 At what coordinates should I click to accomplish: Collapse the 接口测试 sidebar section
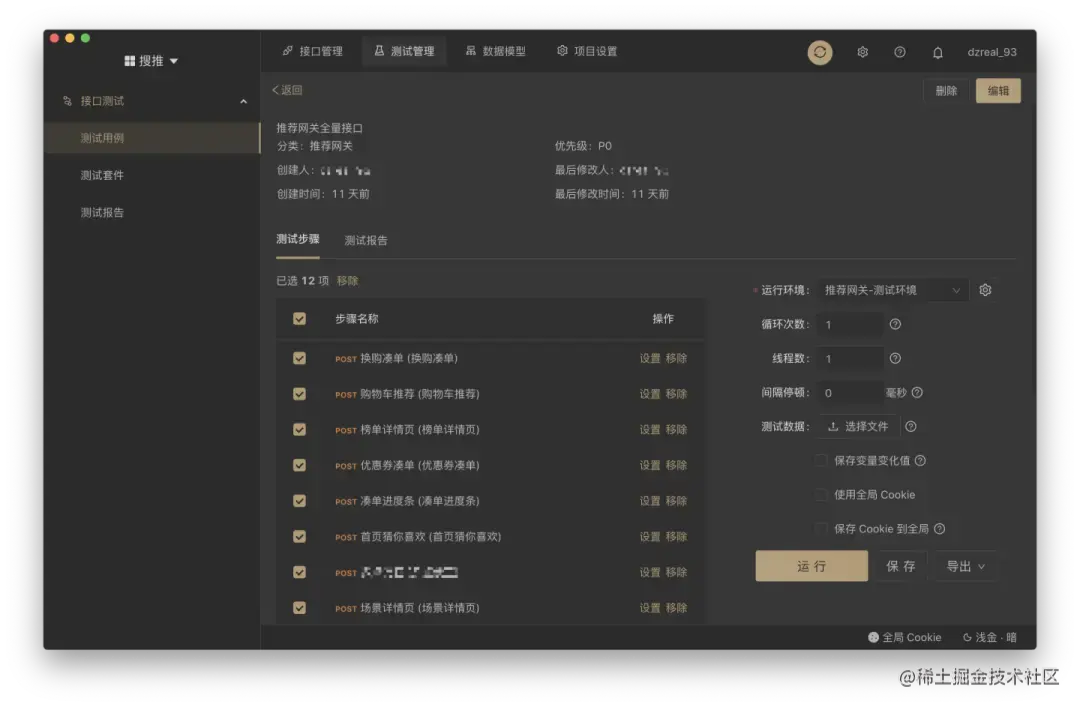pyautogui.click(x=243, y=101)
